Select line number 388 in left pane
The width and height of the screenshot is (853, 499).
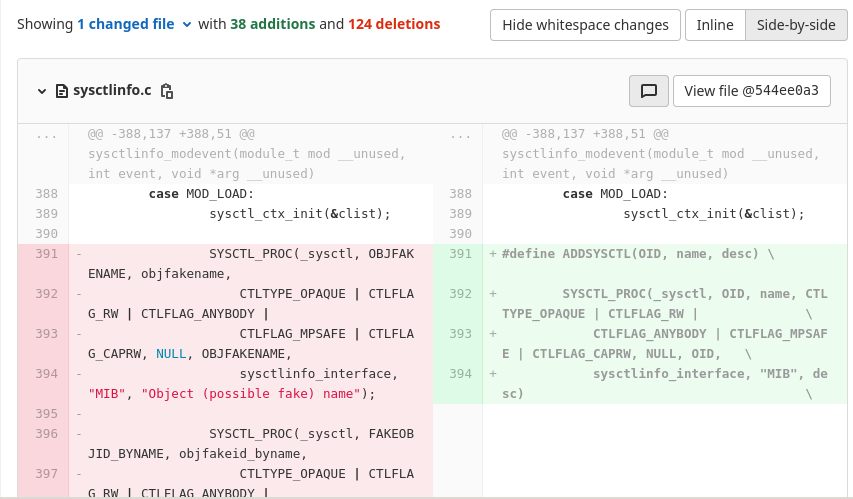(x=46, y=194)
